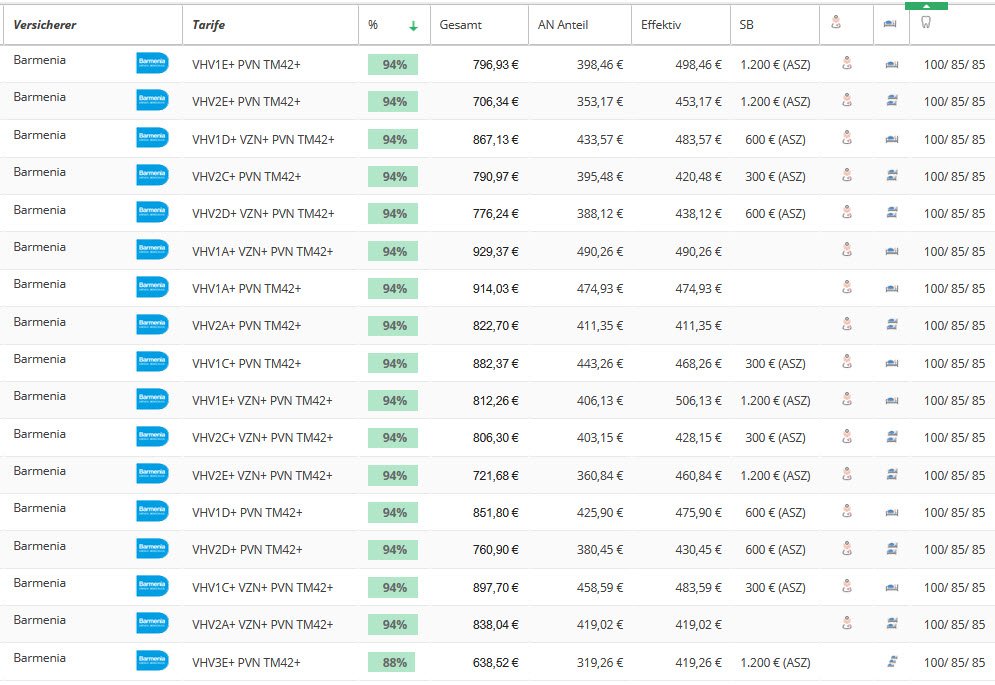Sort by the Gesamt column header
The width and height of the screenshot is (995, 685).
(x=461, y=24)
